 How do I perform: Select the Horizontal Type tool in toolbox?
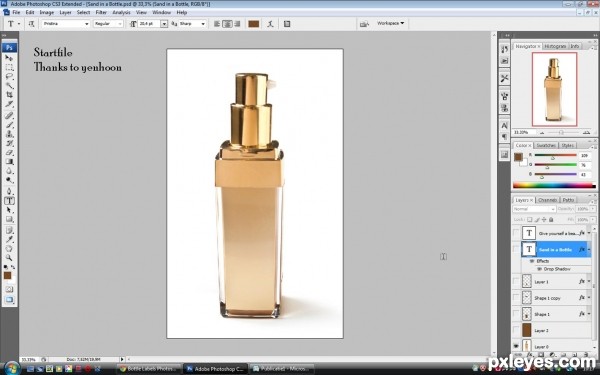[x=9, y=201]
